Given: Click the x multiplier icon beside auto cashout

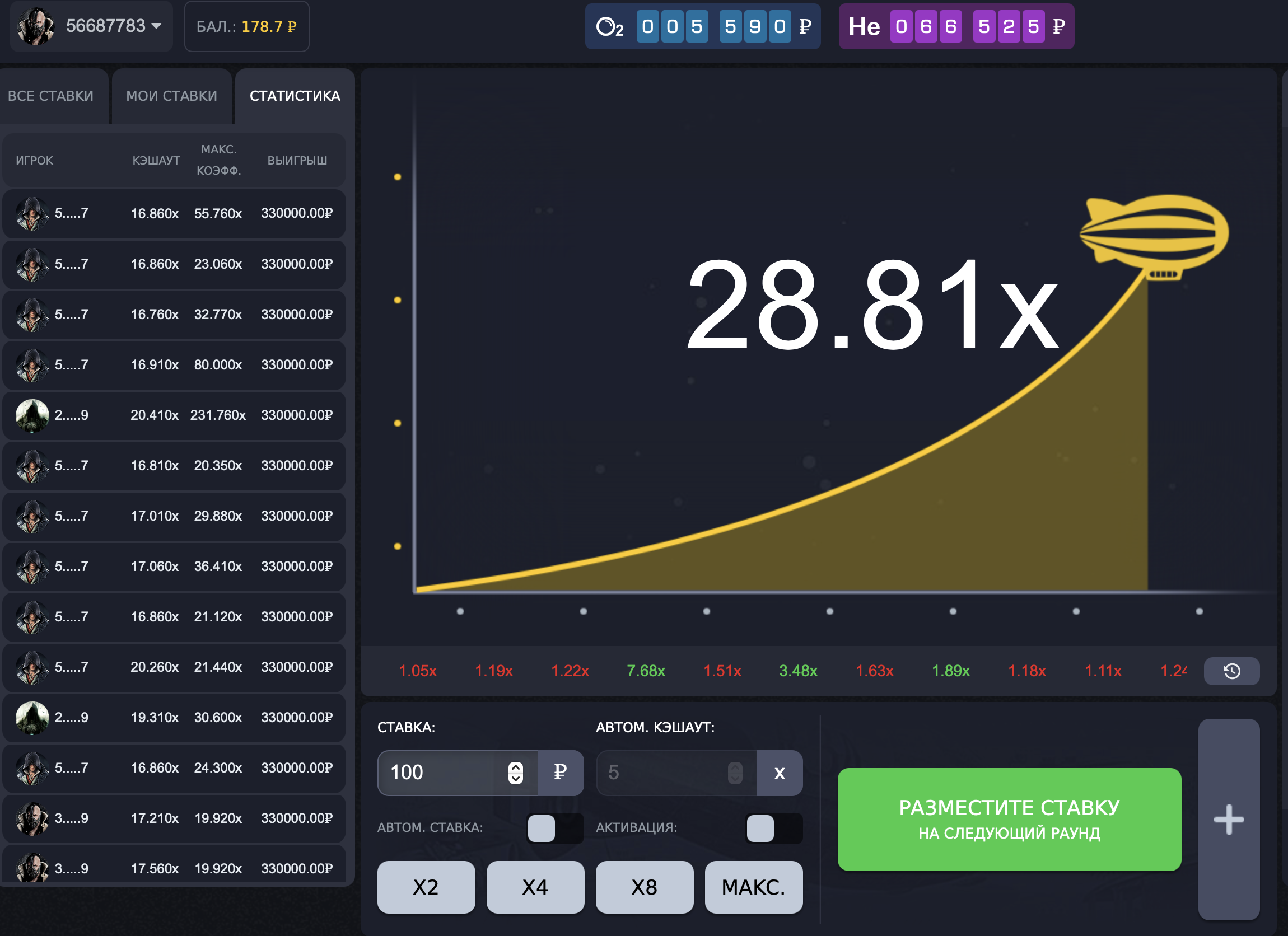Looking at the screenshot, I should click(x=779, y=772).
